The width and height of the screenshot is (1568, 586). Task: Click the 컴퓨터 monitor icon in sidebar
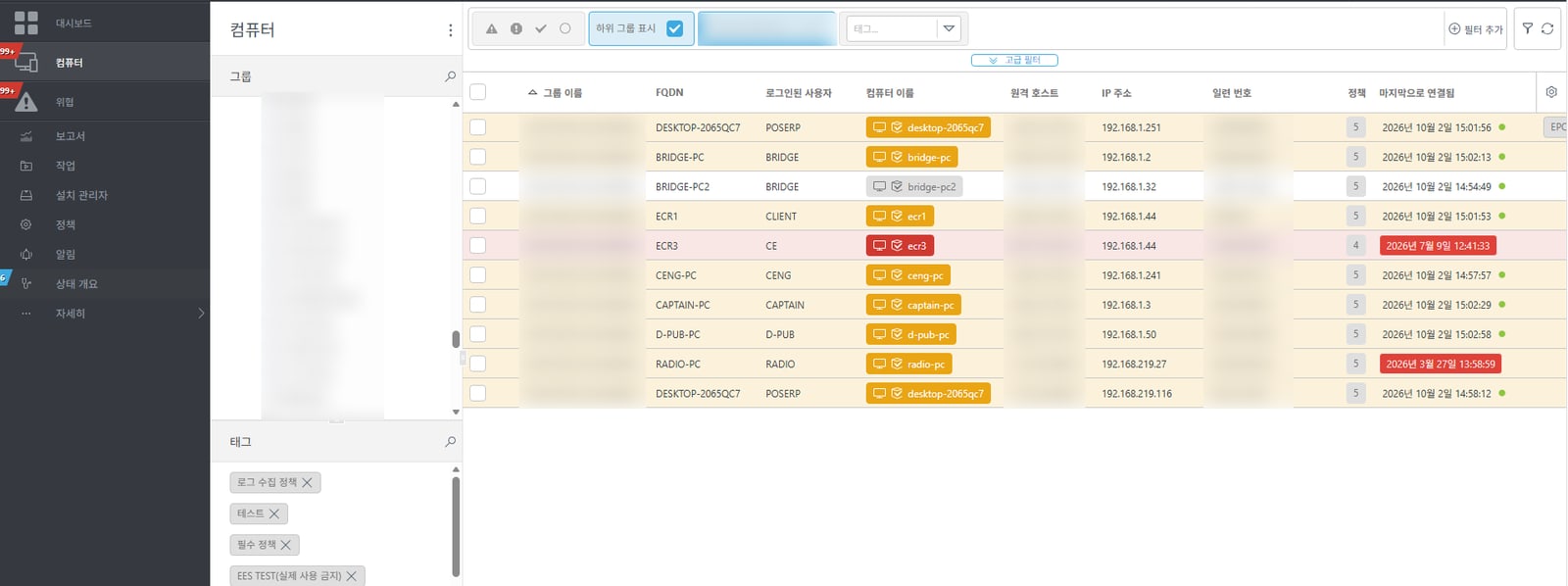[26, 62]
